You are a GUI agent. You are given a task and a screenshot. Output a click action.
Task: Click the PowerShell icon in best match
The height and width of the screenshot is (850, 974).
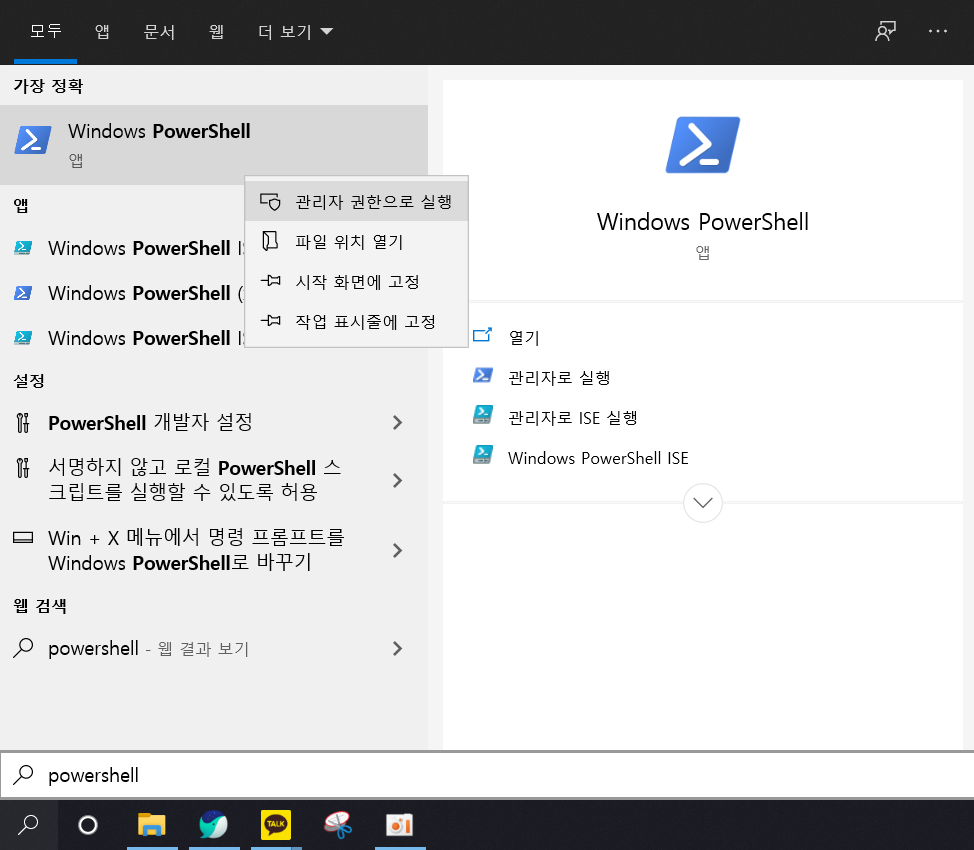point(33,140)
